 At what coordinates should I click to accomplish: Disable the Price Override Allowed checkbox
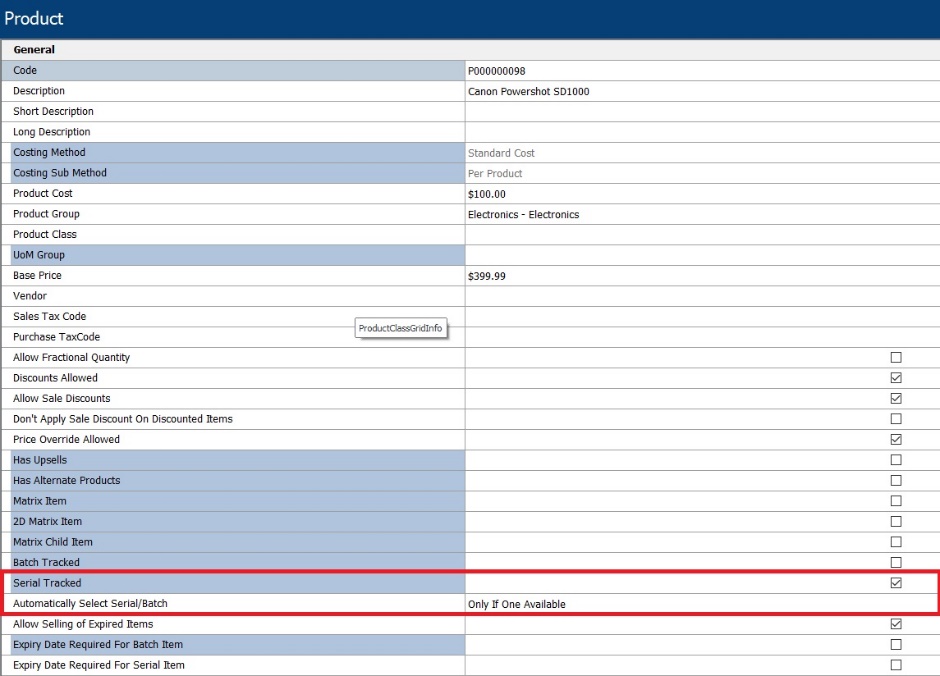tap(896, 439)
